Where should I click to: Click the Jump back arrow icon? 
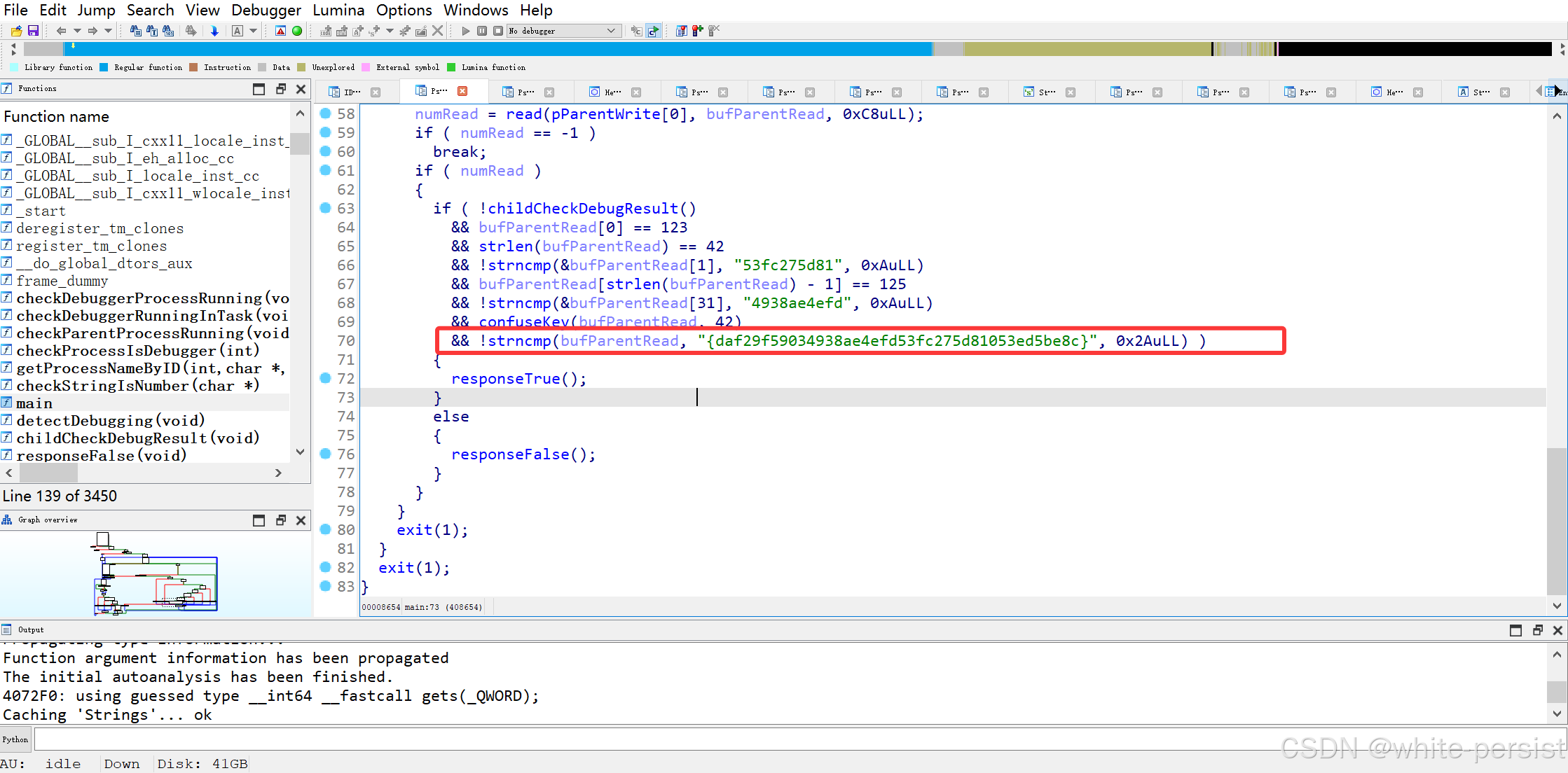pyautogui.click(x=61, y=31)
